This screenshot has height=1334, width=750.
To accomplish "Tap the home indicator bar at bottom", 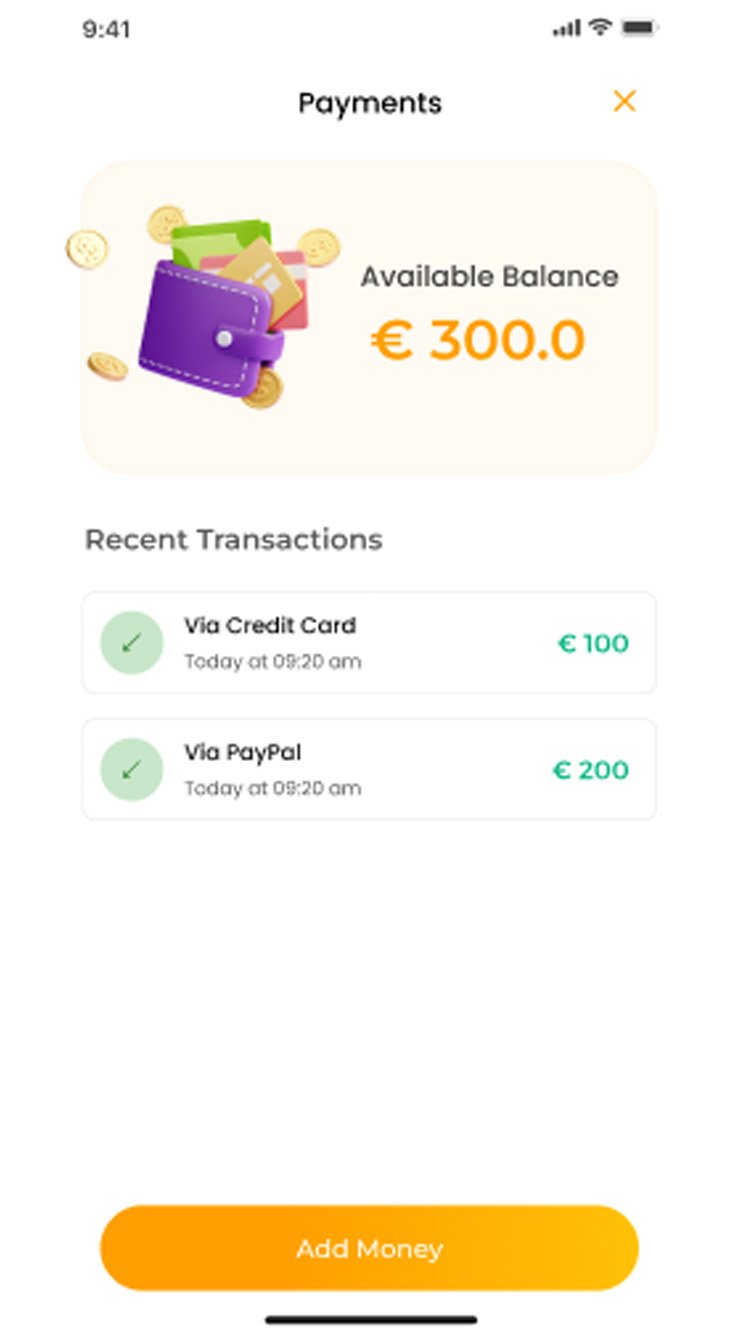I will [x=371, y=1320].
